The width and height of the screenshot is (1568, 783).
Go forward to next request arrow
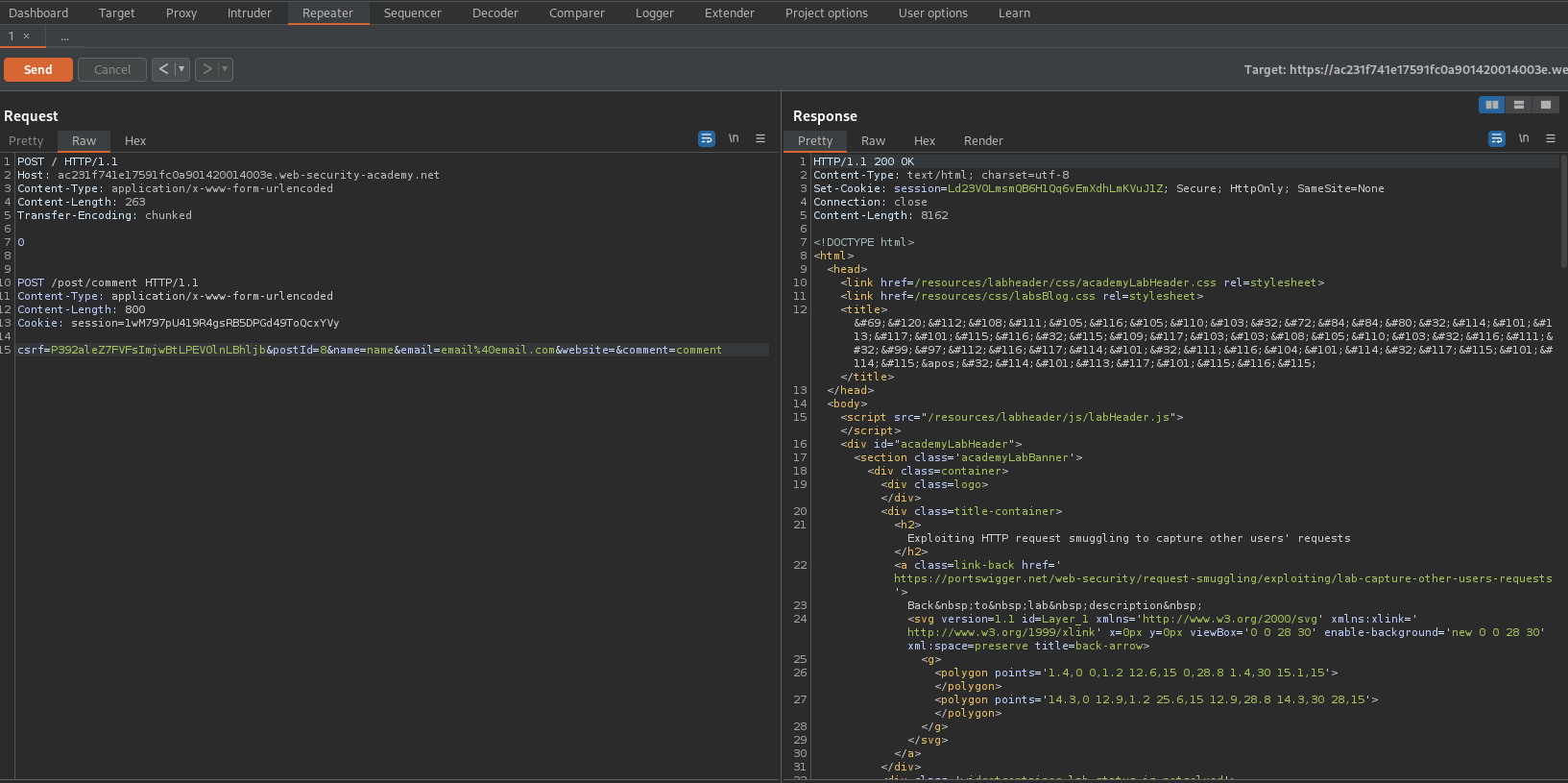206,69
